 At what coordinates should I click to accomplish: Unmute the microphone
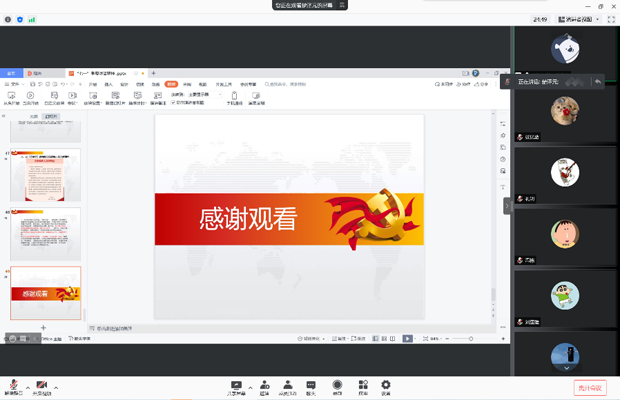pyautogui.click(x=14, y=386)
